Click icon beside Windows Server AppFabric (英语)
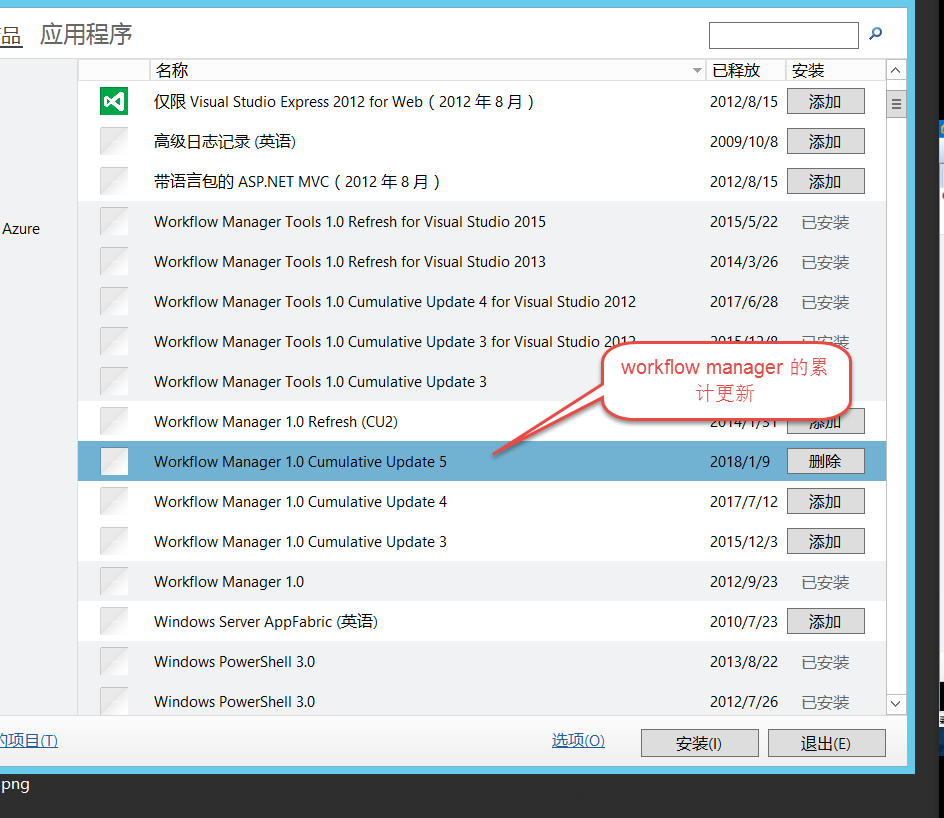This screenshot has height=818, width=944. point(114,622)
